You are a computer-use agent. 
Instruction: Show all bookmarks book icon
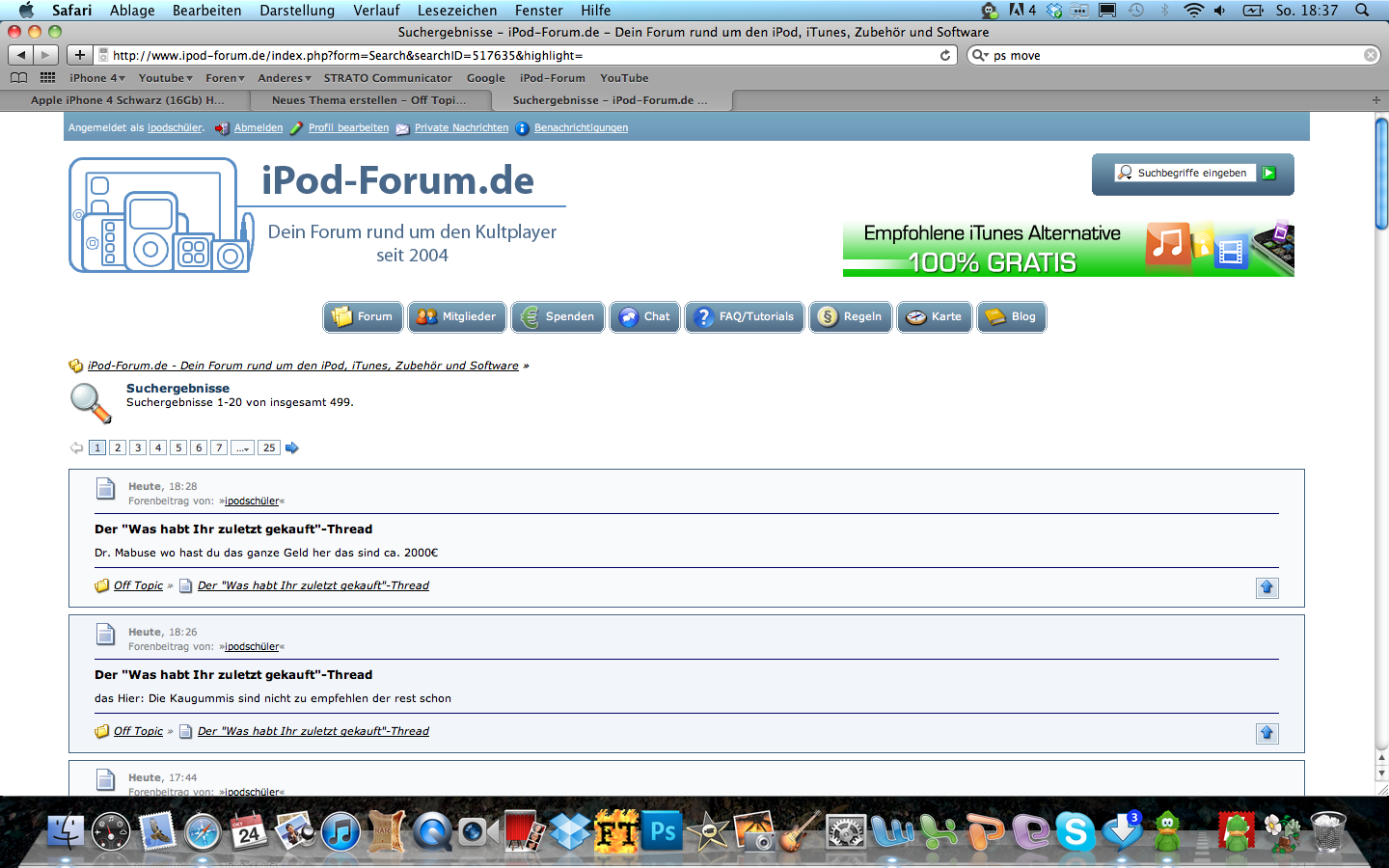pyautogui.click(x=18, y=78)
